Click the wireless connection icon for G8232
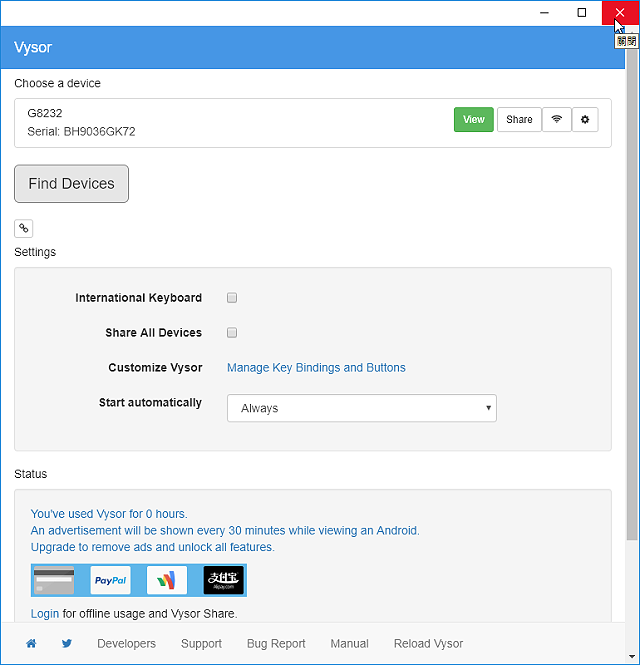640x665 pixels. 556,120
